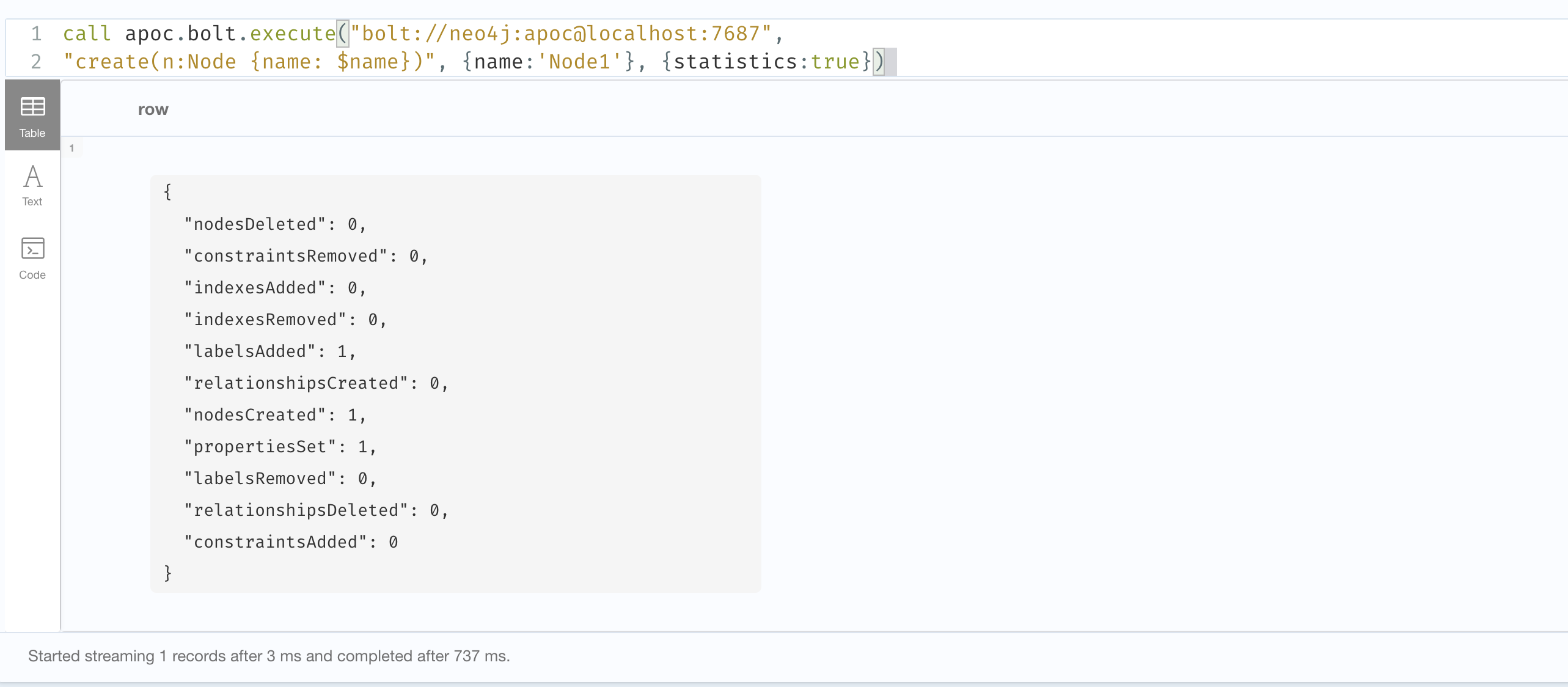Switch to the Text view

pos(31,185)
